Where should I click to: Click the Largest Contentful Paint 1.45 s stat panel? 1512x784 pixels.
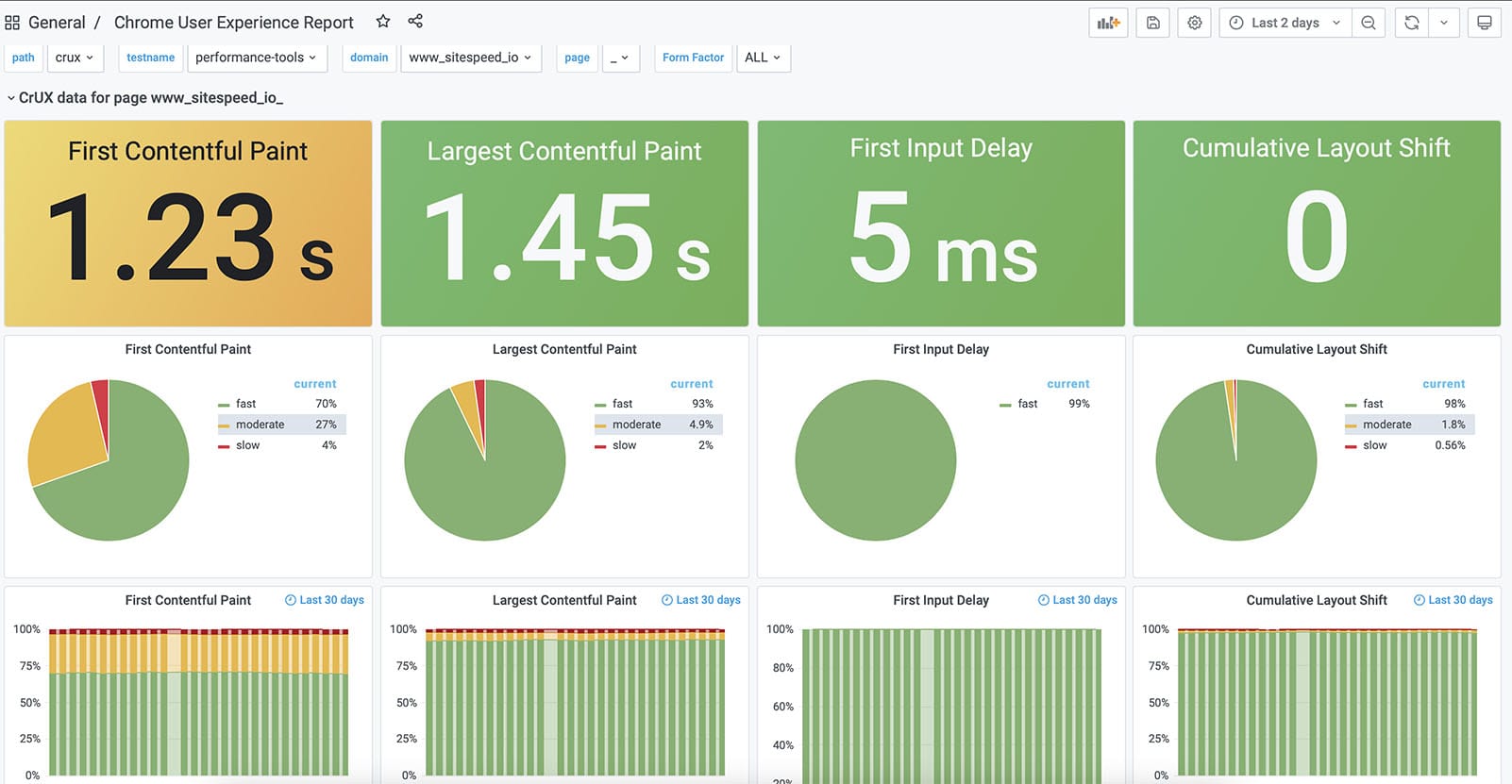pyautogui.click(x=564, y=224)
